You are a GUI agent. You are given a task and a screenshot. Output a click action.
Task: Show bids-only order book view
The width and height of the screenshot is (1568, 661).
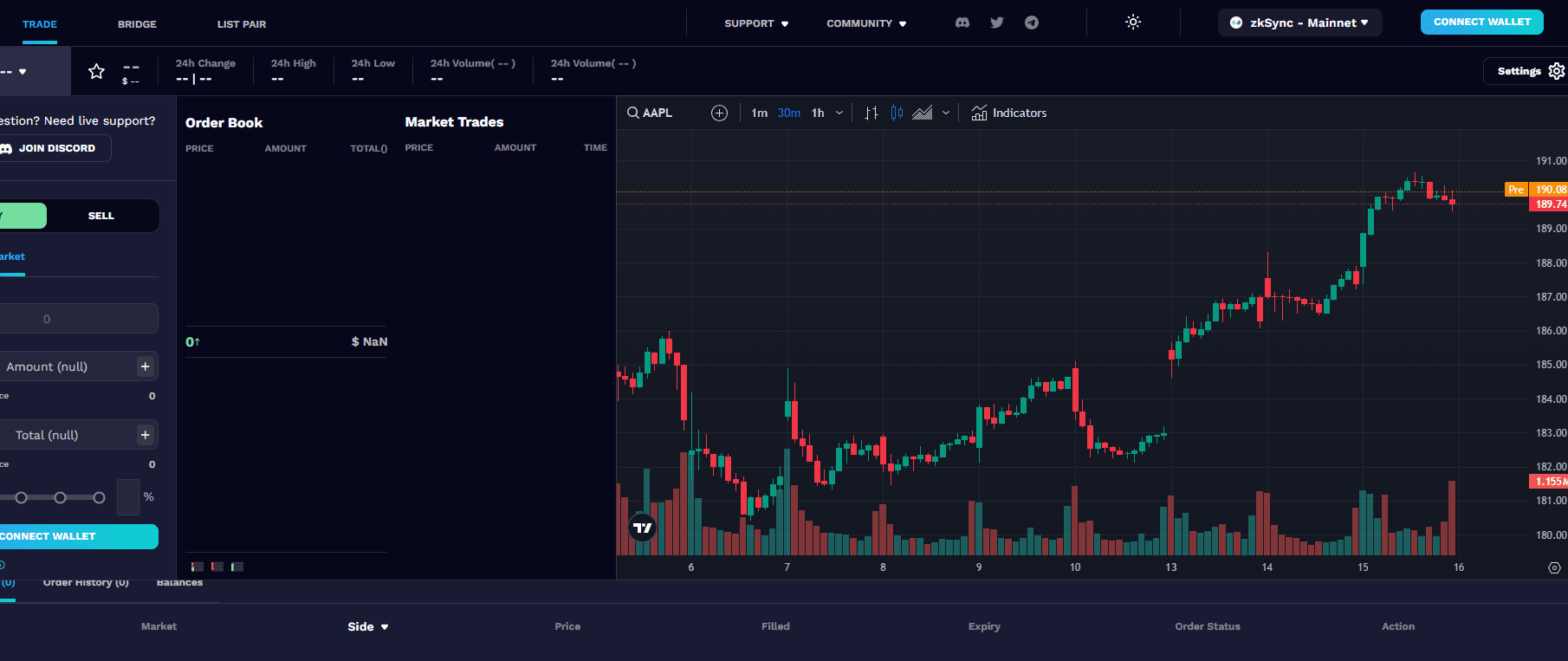237,567
